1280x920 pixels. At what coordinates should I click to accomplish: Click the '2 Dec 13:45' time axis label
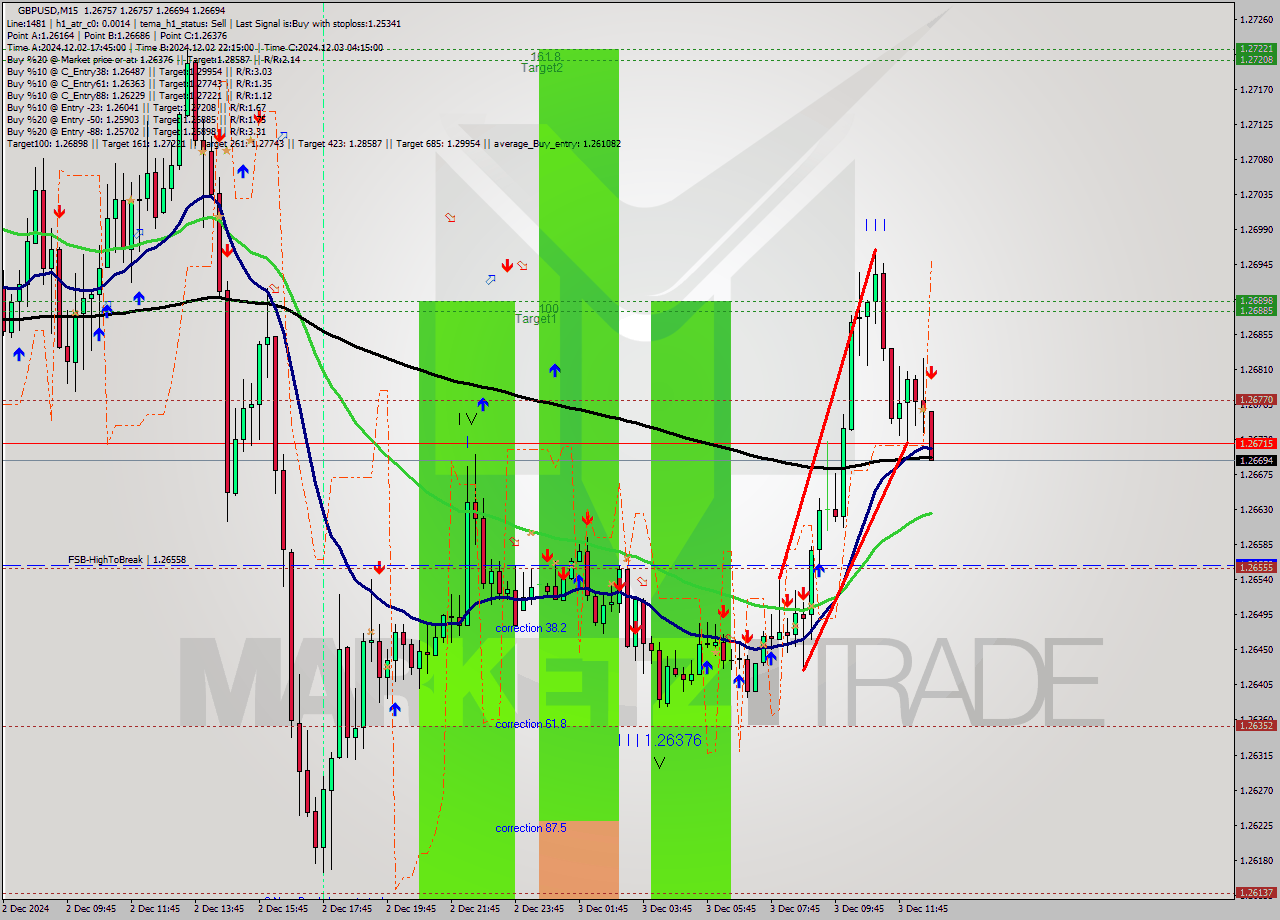coord(219,909)
